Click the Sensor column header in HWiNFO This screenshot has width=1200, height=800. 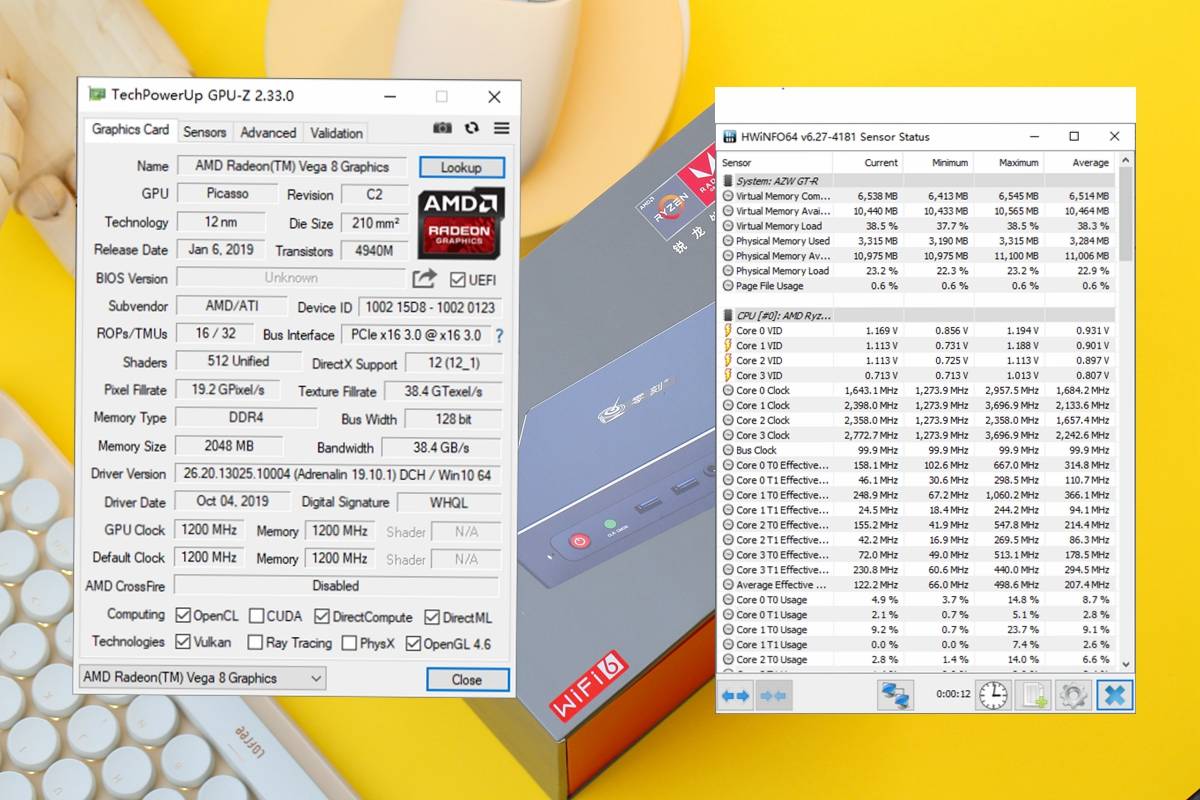pos(775,162)
